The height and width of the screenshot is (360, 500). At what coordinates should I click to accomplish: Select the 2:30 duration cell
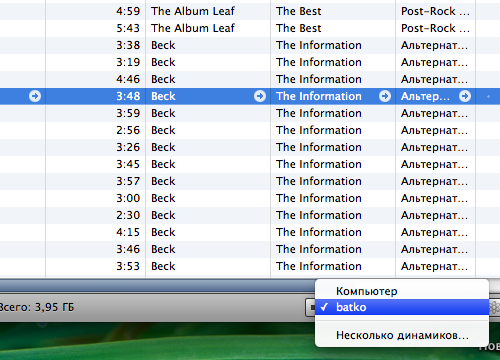[128, 215]
